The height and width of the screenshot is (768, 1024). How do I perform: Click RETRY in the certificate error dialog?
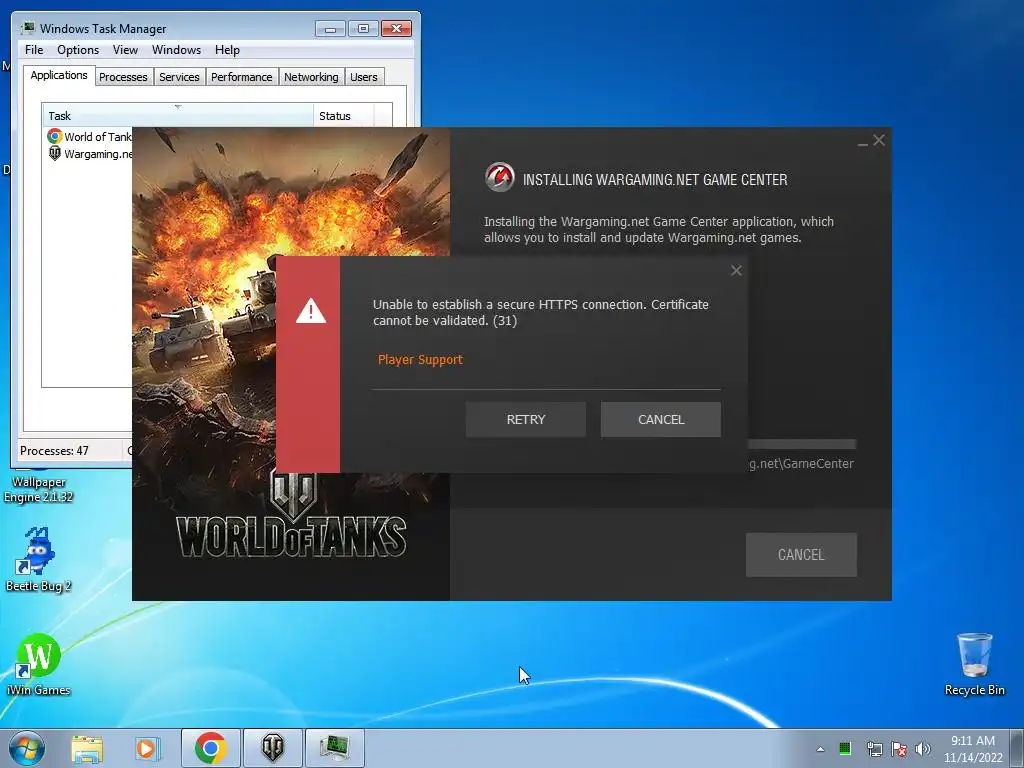[526, 419]
